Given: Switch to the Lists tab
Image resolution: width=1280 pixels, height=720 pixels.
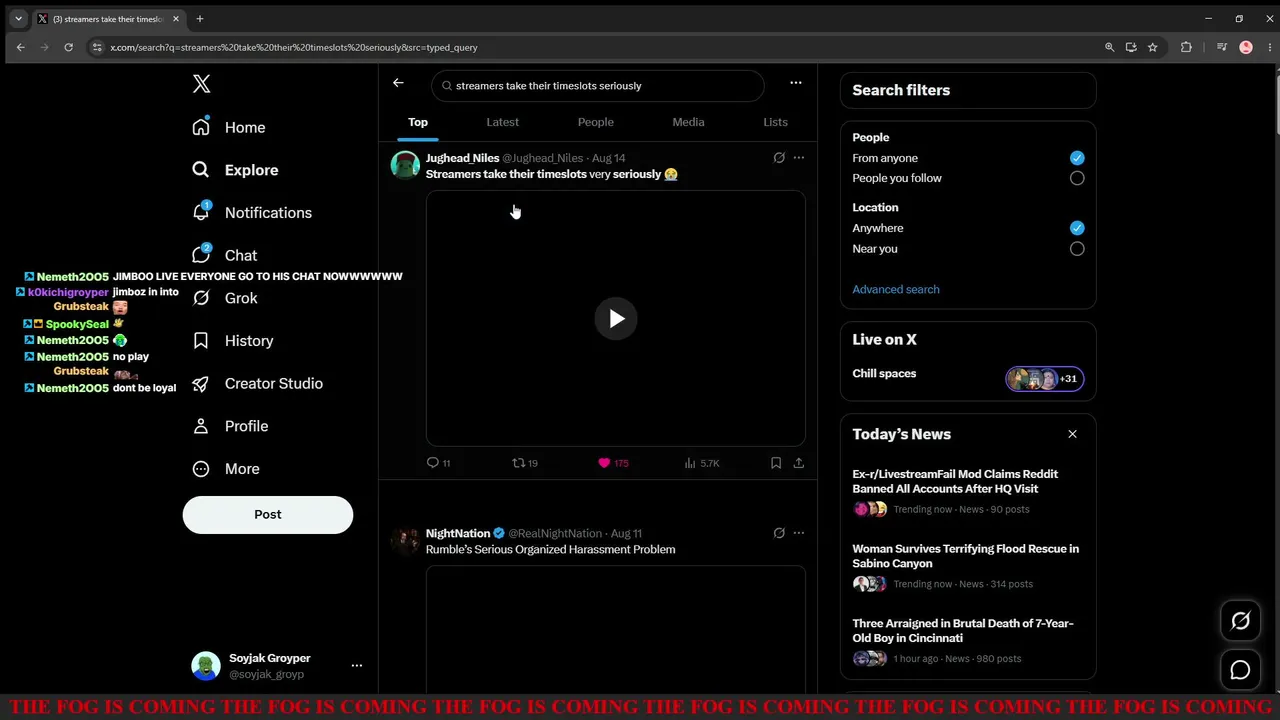Looking at the screenshot, I should pyautogui.click(x=776, y=122).
